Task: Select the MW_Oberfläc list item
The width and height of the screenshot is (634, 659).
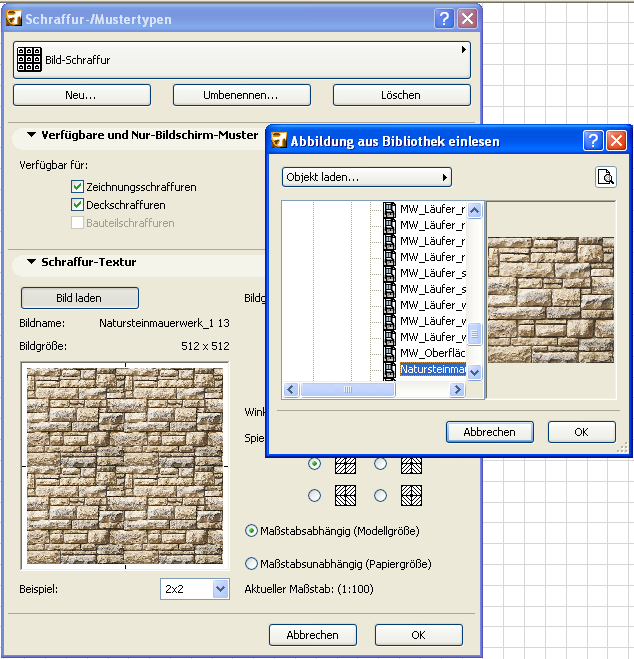Action: 433,353
